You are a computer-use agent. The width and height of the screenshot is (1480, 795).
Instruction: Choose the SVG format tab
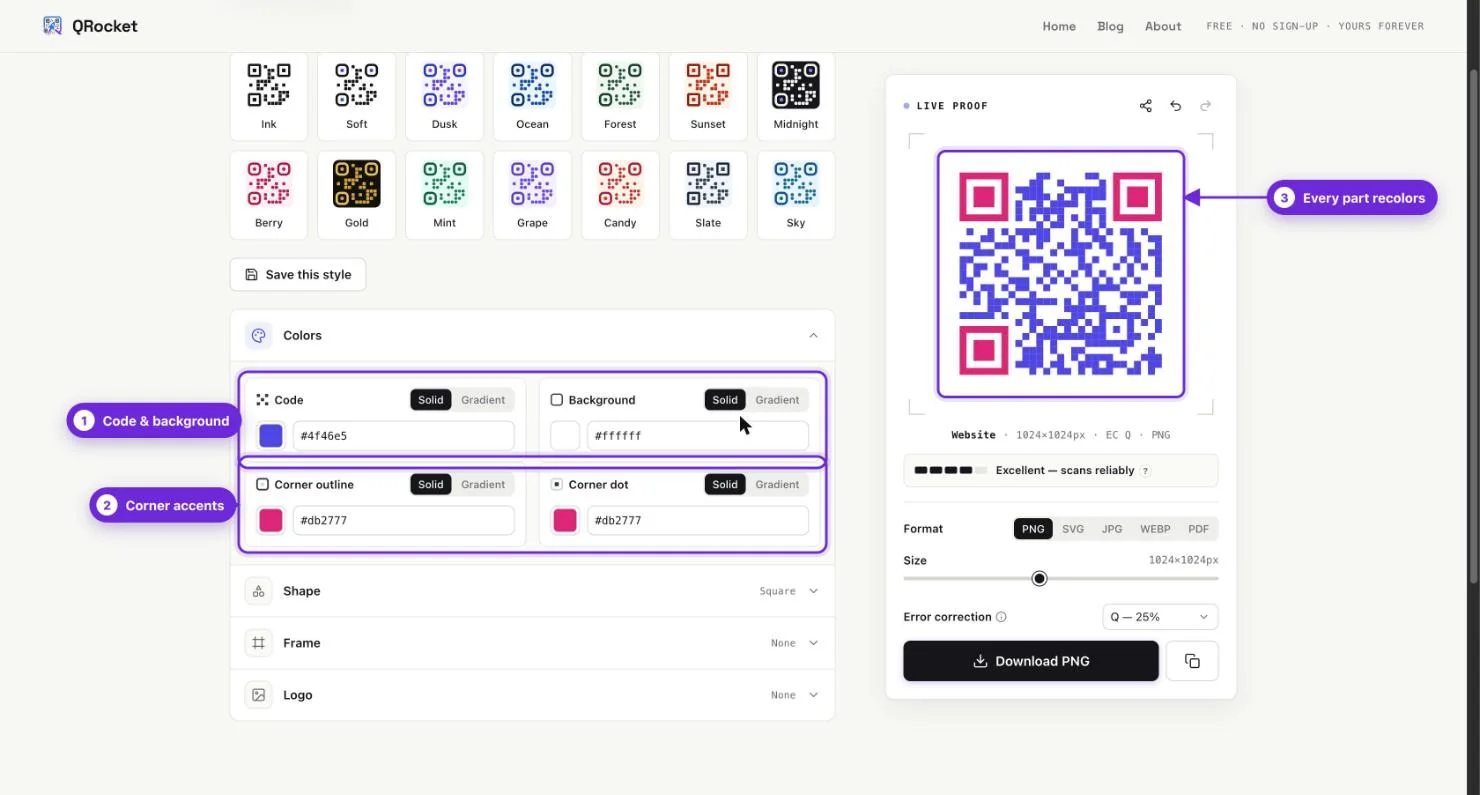coord(1073,529)
